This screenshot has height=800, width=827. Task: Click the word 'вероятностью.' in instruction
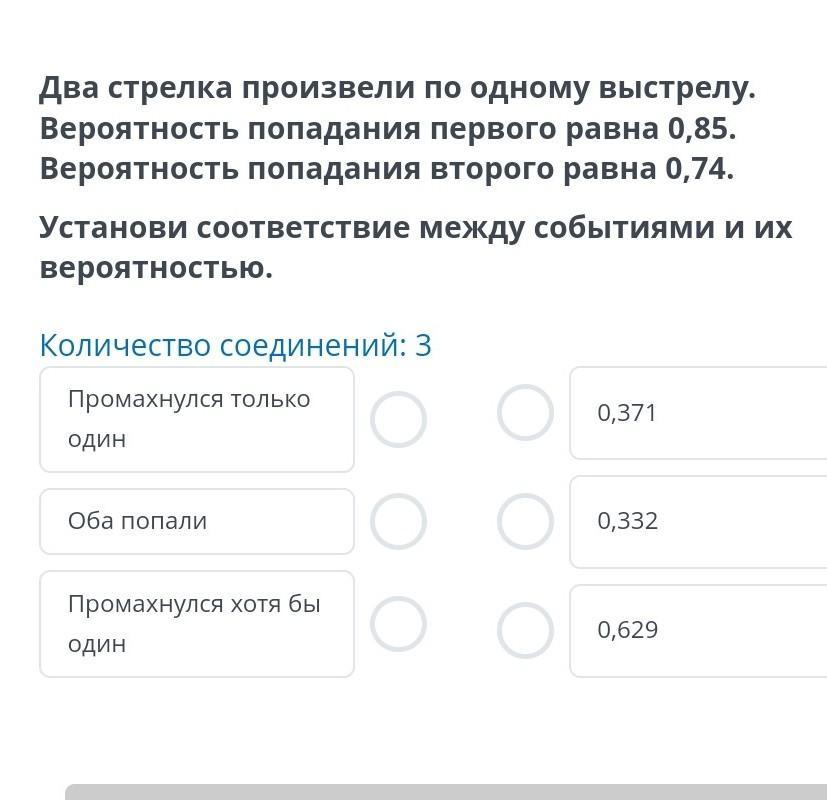coord(156,268)
